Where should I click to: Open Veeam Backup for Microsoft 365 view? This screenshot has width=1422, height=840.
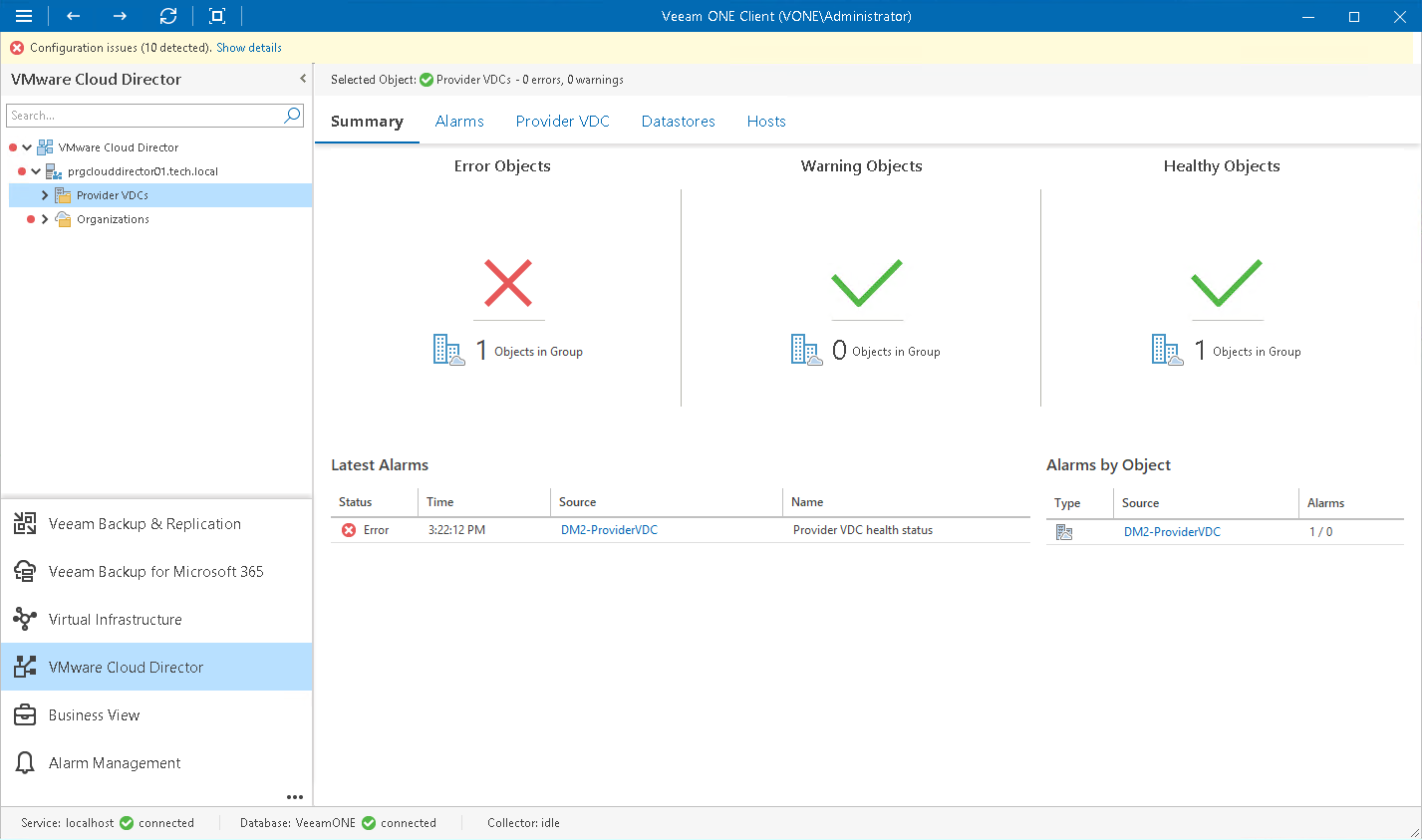pyautogui.click(x=156, y=572)
